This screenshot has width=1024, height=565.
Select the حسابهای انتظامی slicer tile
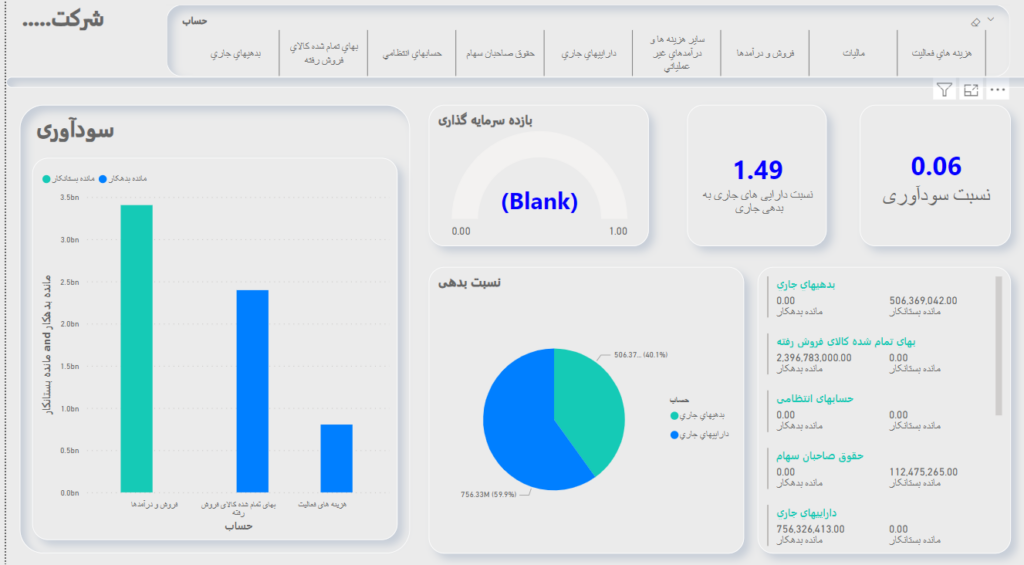tap(412, 54)
